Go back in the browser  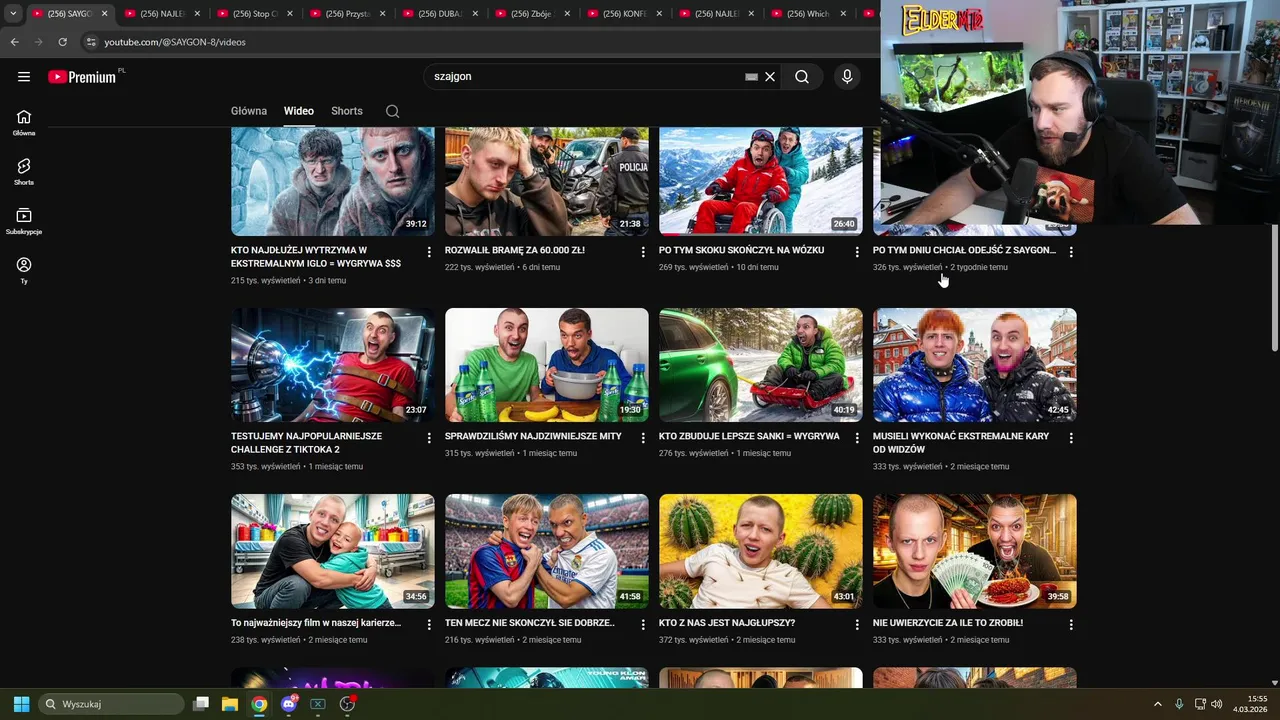tap(14, 42)
